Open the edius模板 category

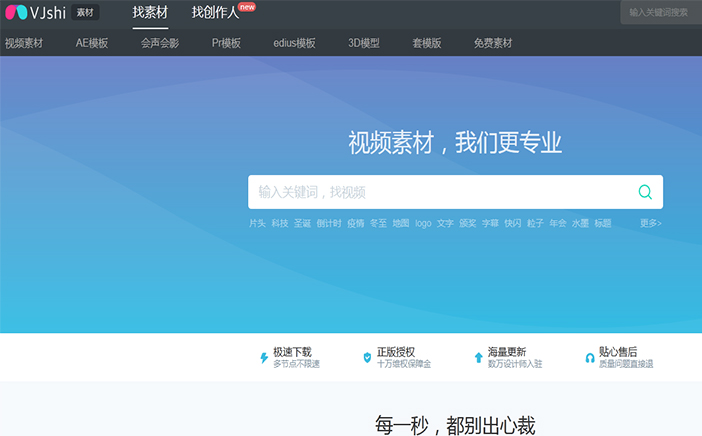click(x=295, y=43)
